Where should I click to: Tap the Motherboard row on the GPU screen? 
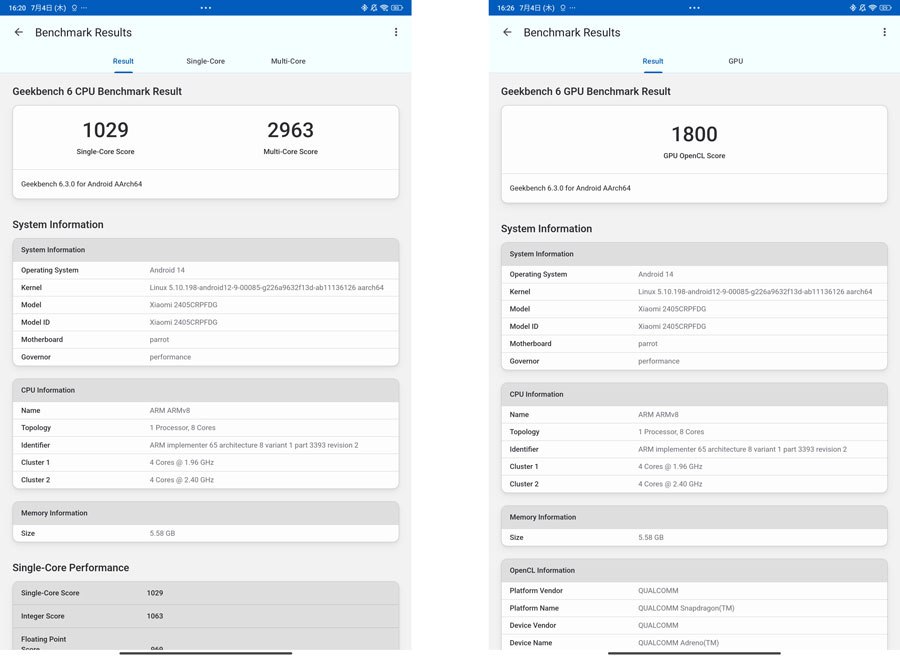694,344
